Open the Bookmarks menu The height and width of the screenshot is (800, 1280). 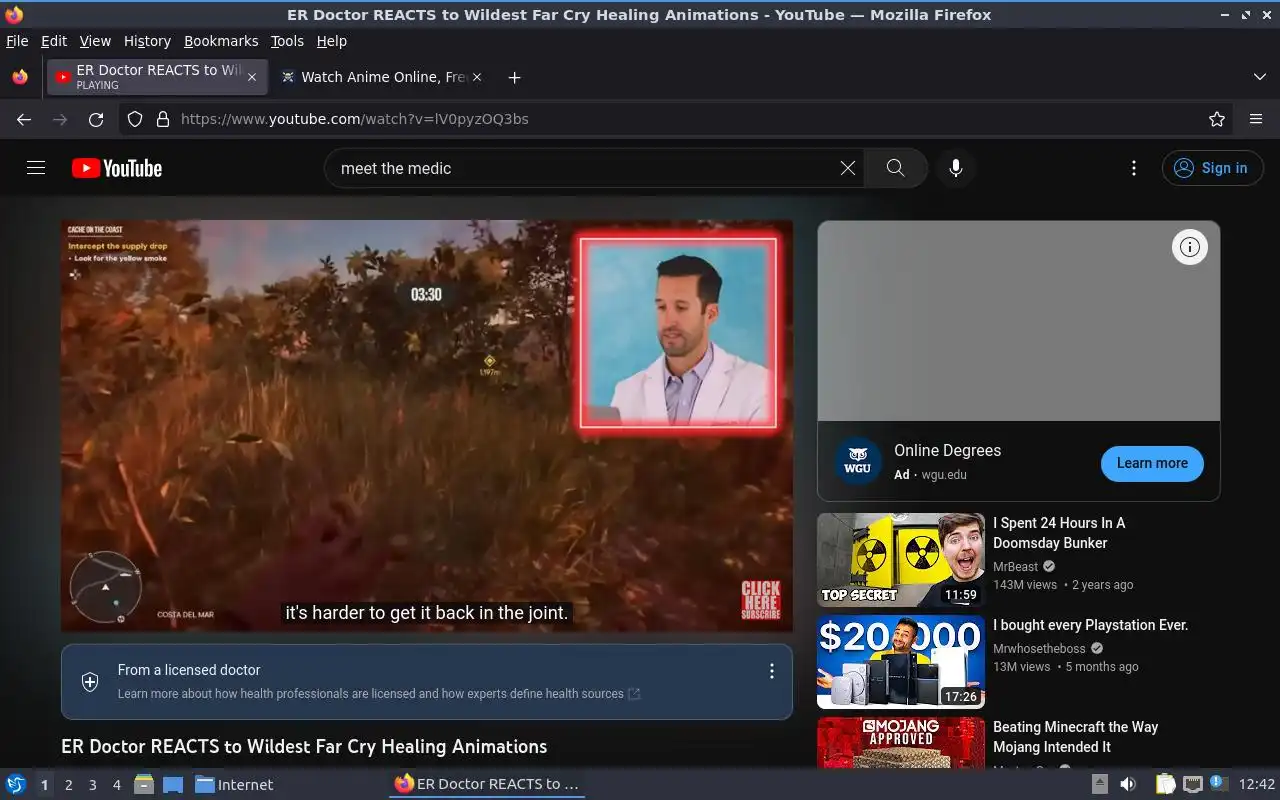pyautogui.click(x=221, y=41)
